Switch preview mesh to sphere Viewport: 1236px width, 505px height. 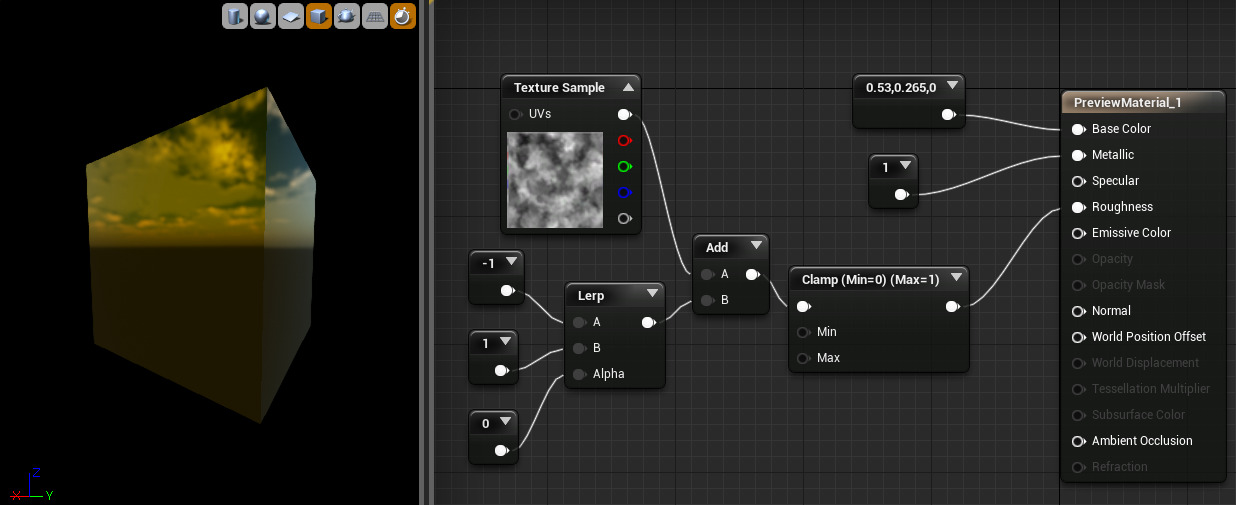tap(262, 16)
